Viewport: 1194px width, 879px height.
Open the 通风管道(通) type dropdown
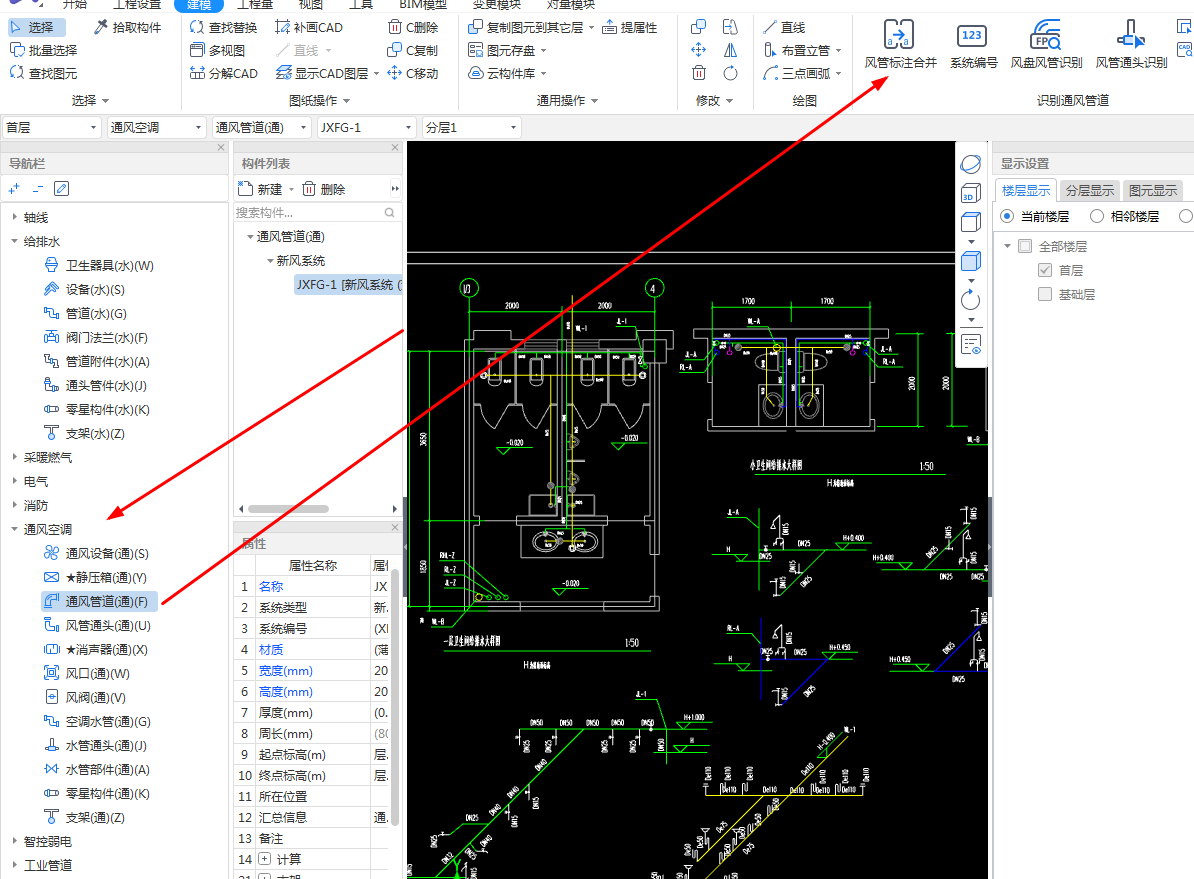262,127
